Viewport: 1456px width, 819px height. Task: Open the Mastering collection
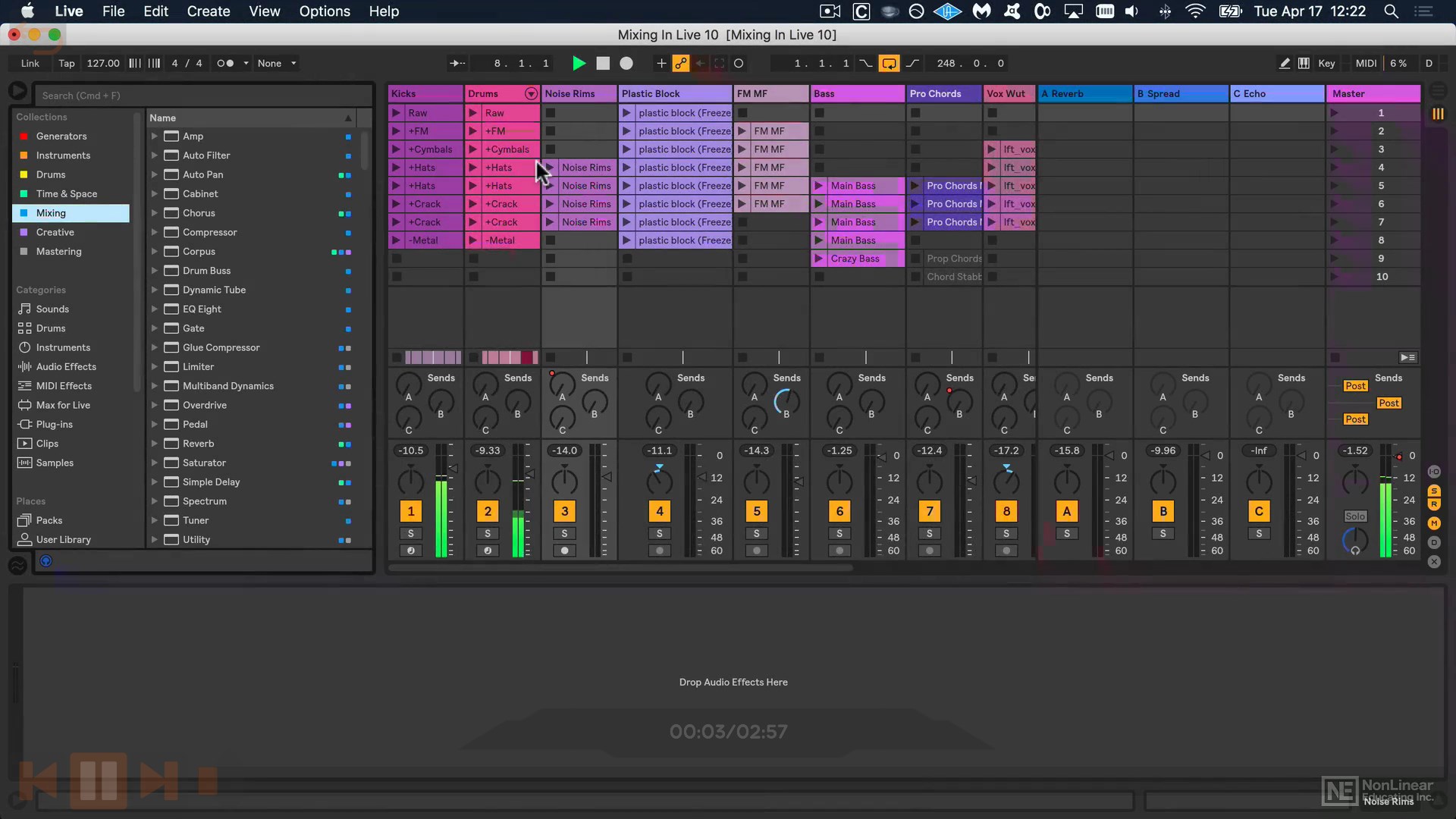pos(58,252)
